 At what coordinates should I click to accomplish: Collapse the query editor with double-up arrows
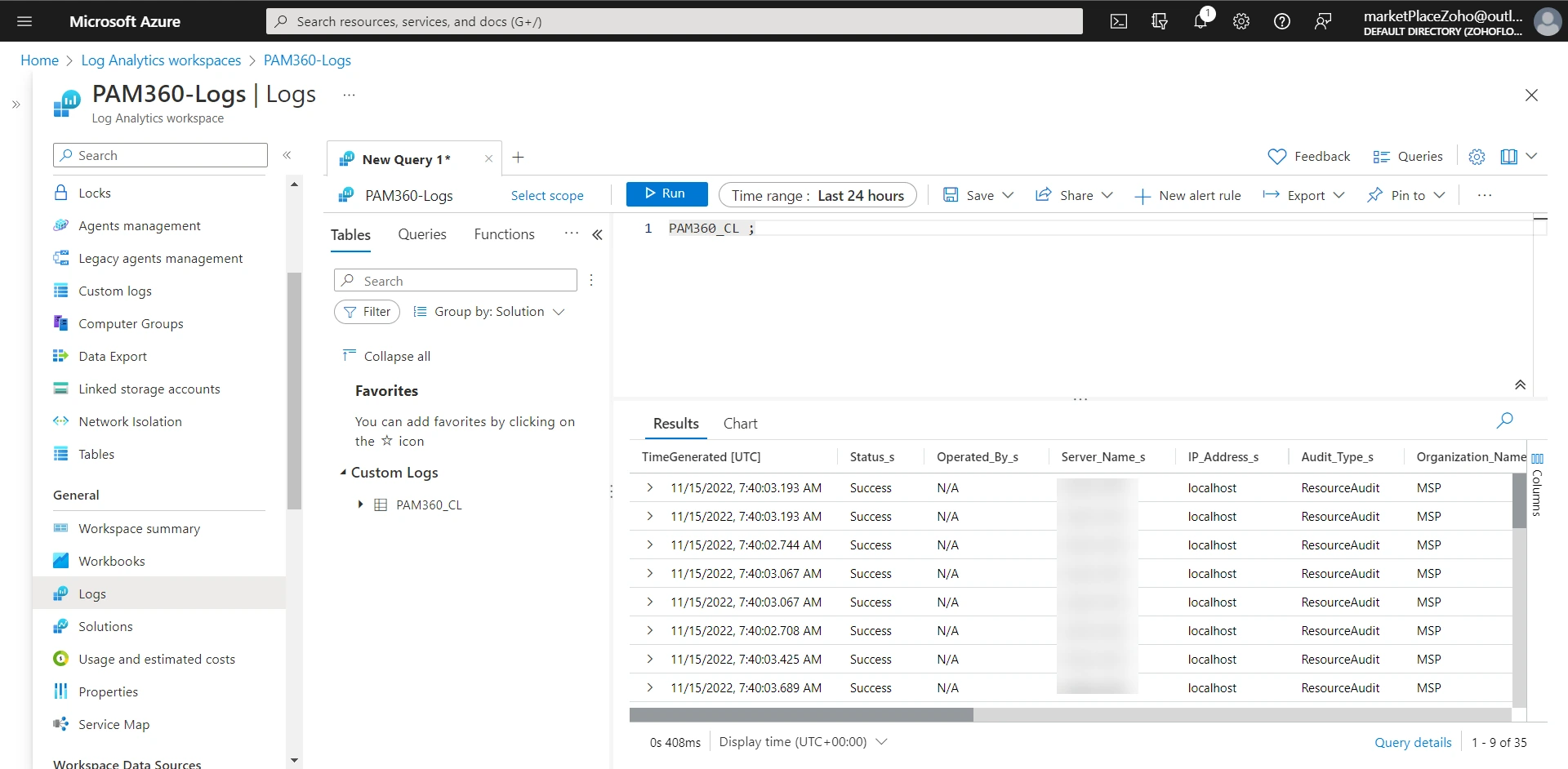pos(1520,384)
